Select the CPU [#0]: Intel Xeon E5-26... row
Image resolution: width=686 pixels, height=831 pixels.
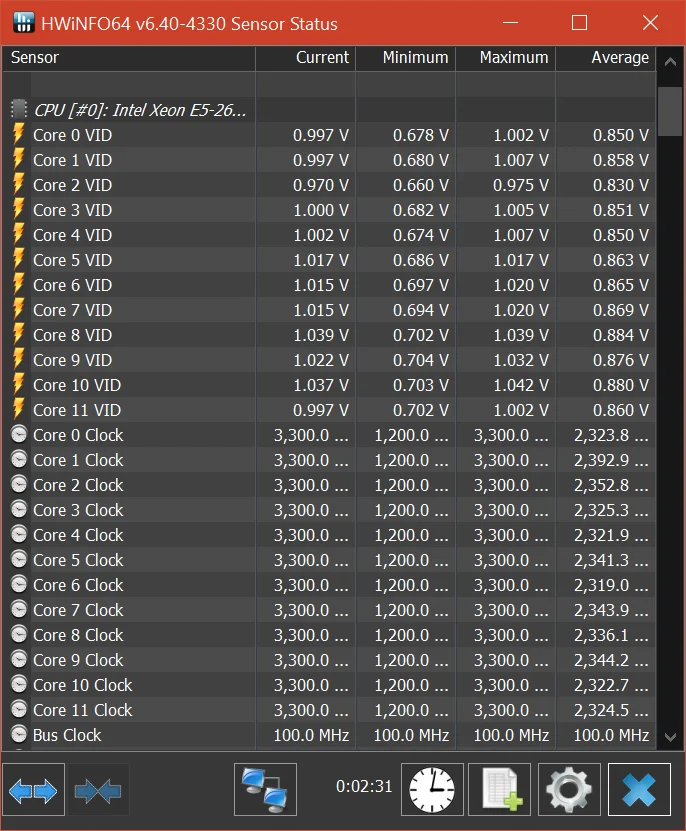[329, 110]
